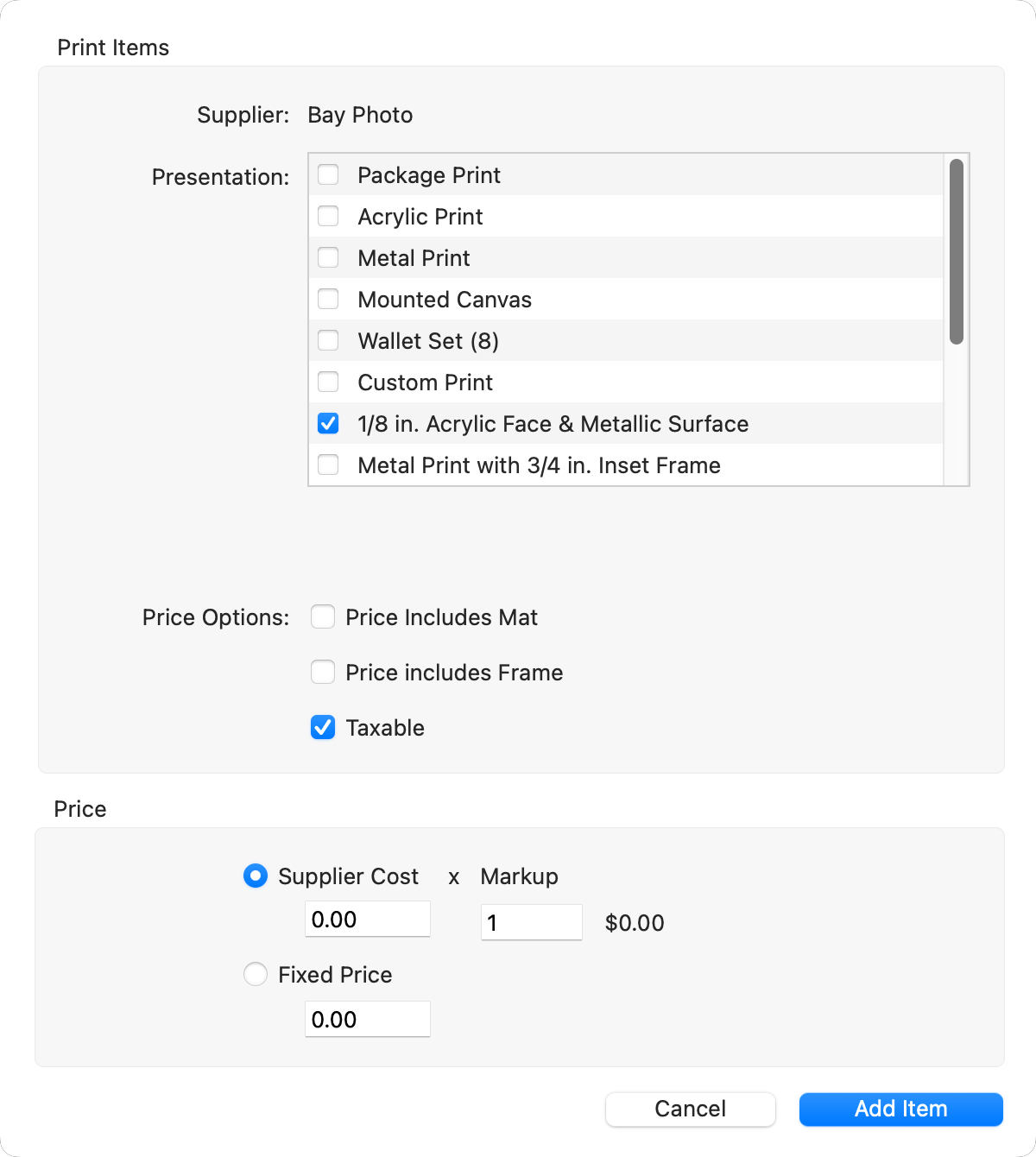Tick the Metal Print checkbox
Viewport: 1036px width, 1157px height.
tap(328, 258)
